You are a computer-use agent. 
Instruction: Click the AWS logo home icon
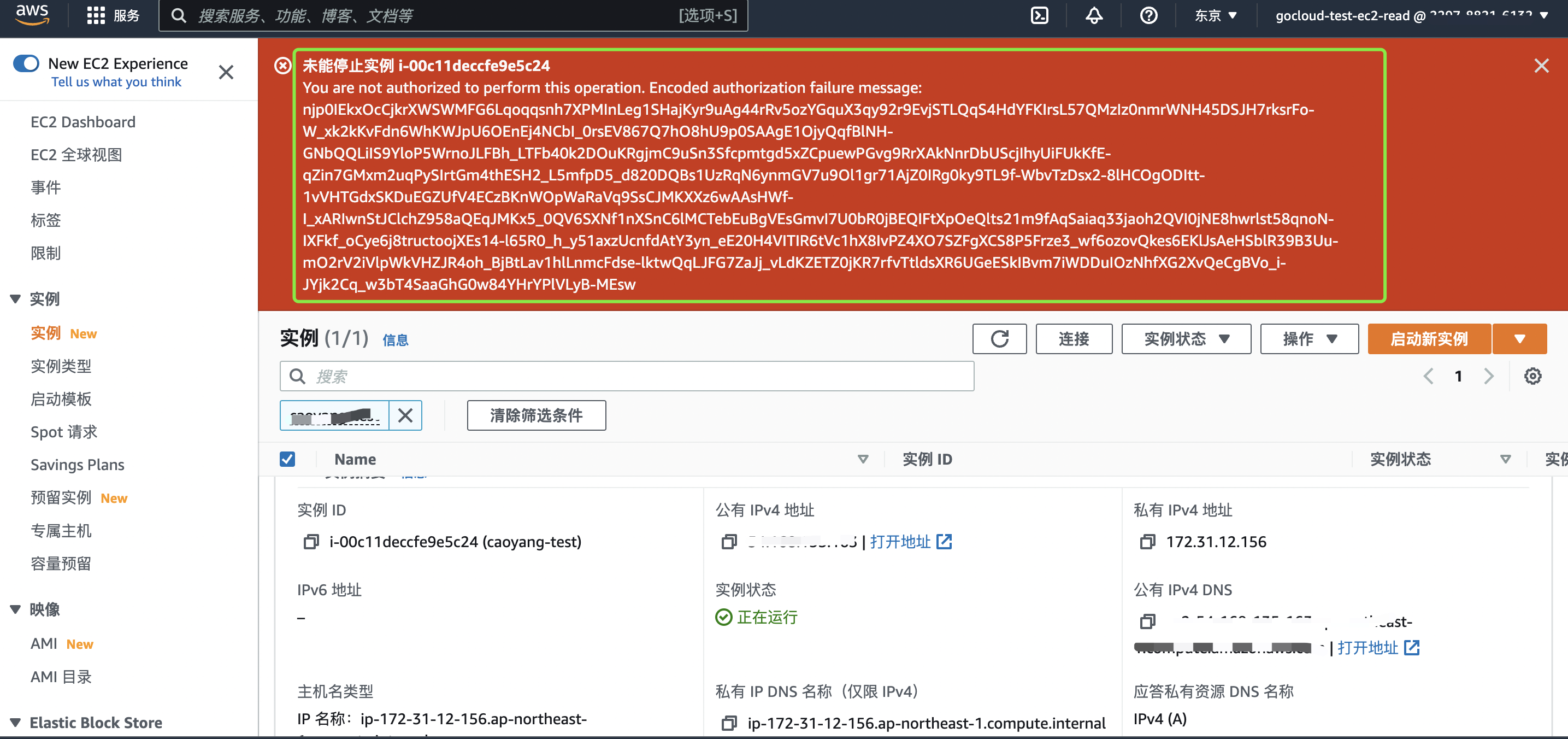pyautogui.click(x=32, y=15)
